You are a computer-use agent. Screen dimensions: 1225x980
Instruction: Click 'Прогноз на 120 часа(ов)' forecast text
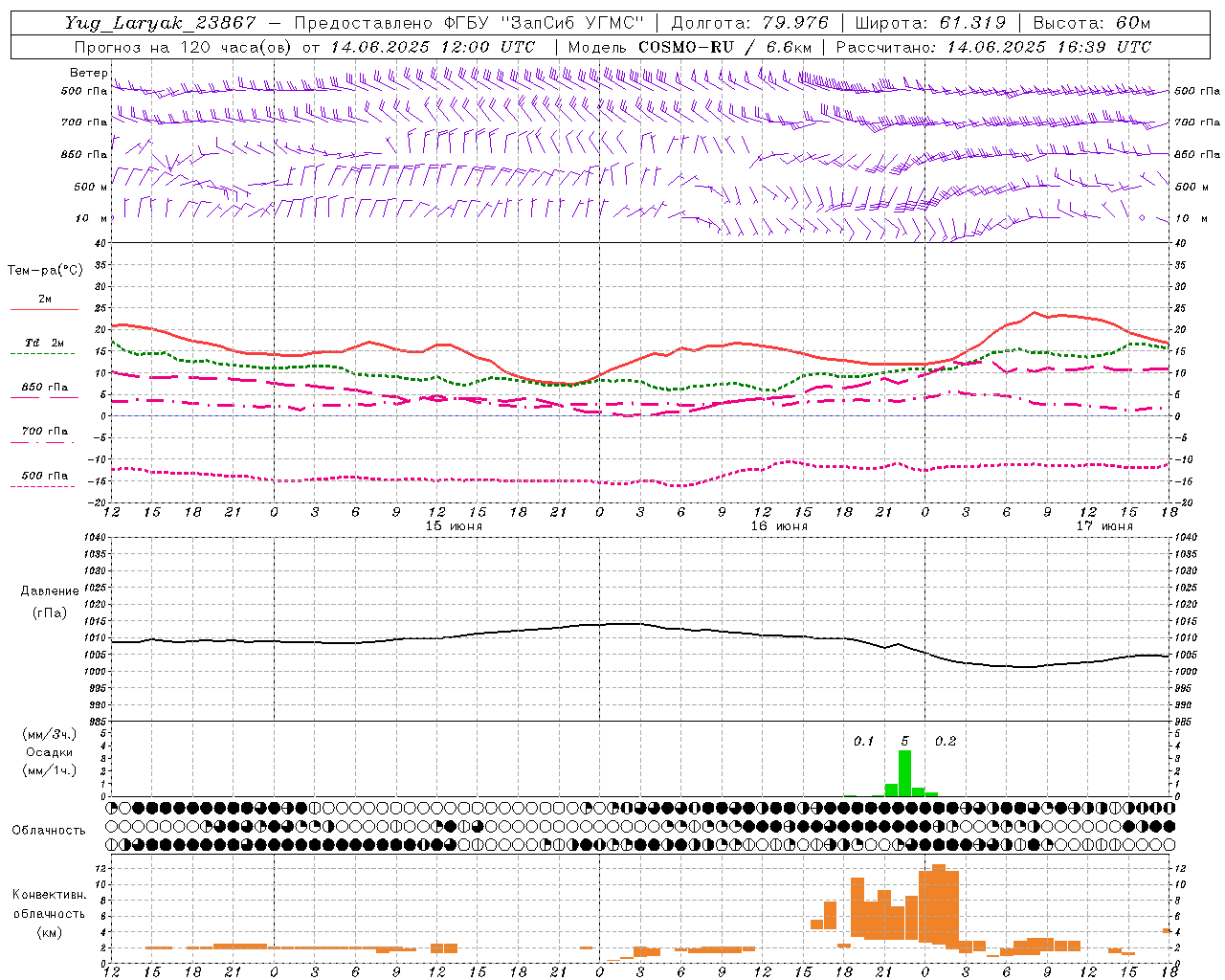(x=183, y=47)
